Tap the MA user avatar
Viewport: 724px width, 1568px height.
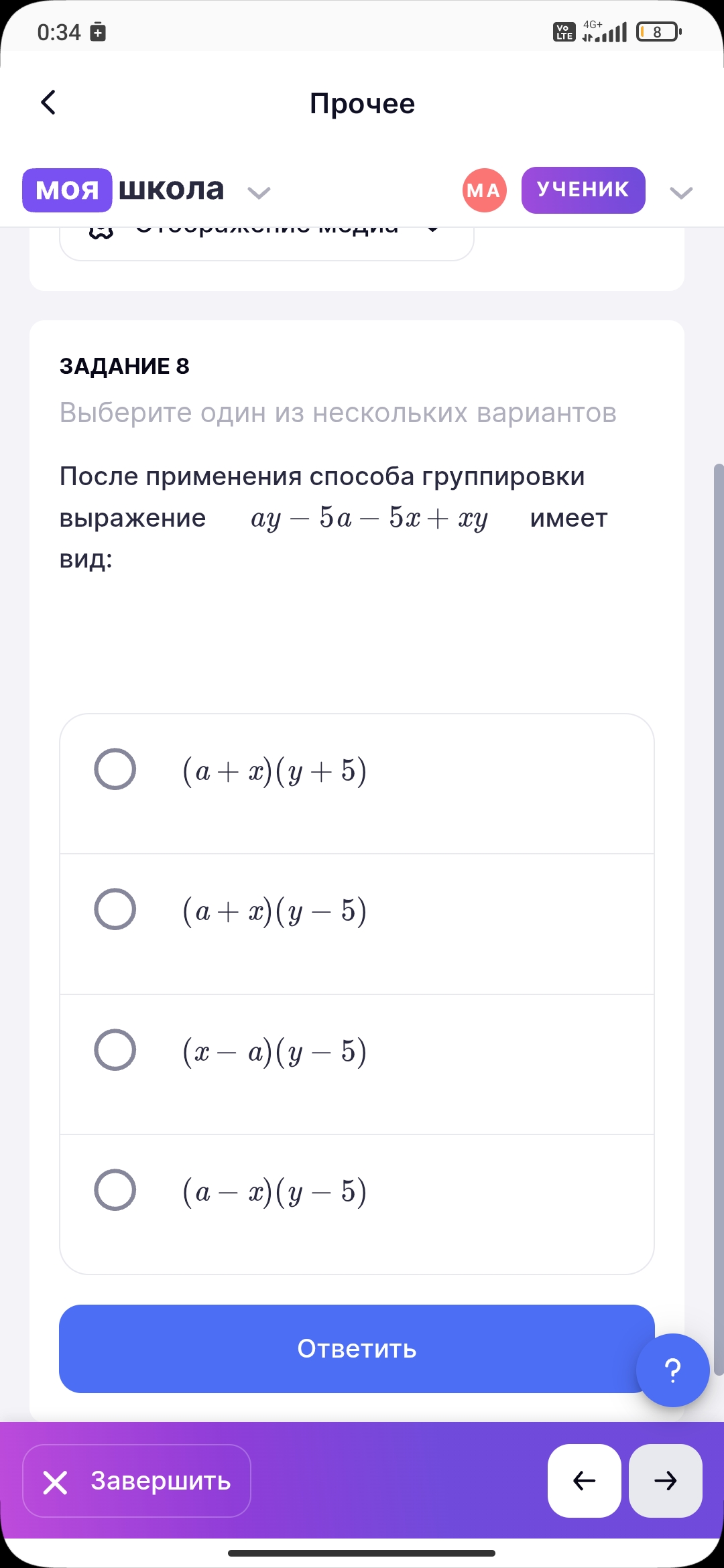click(484, 190)
